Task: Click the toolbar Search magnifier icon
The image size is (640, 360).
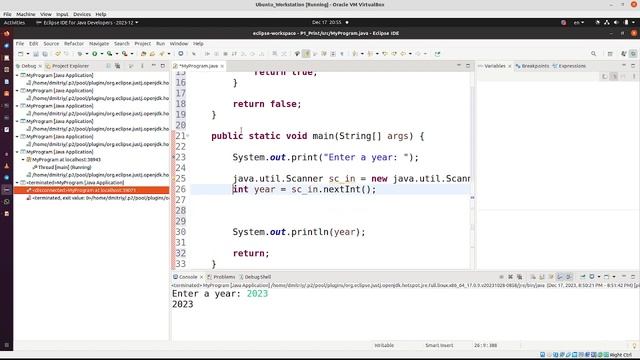Action: (593, 54)
